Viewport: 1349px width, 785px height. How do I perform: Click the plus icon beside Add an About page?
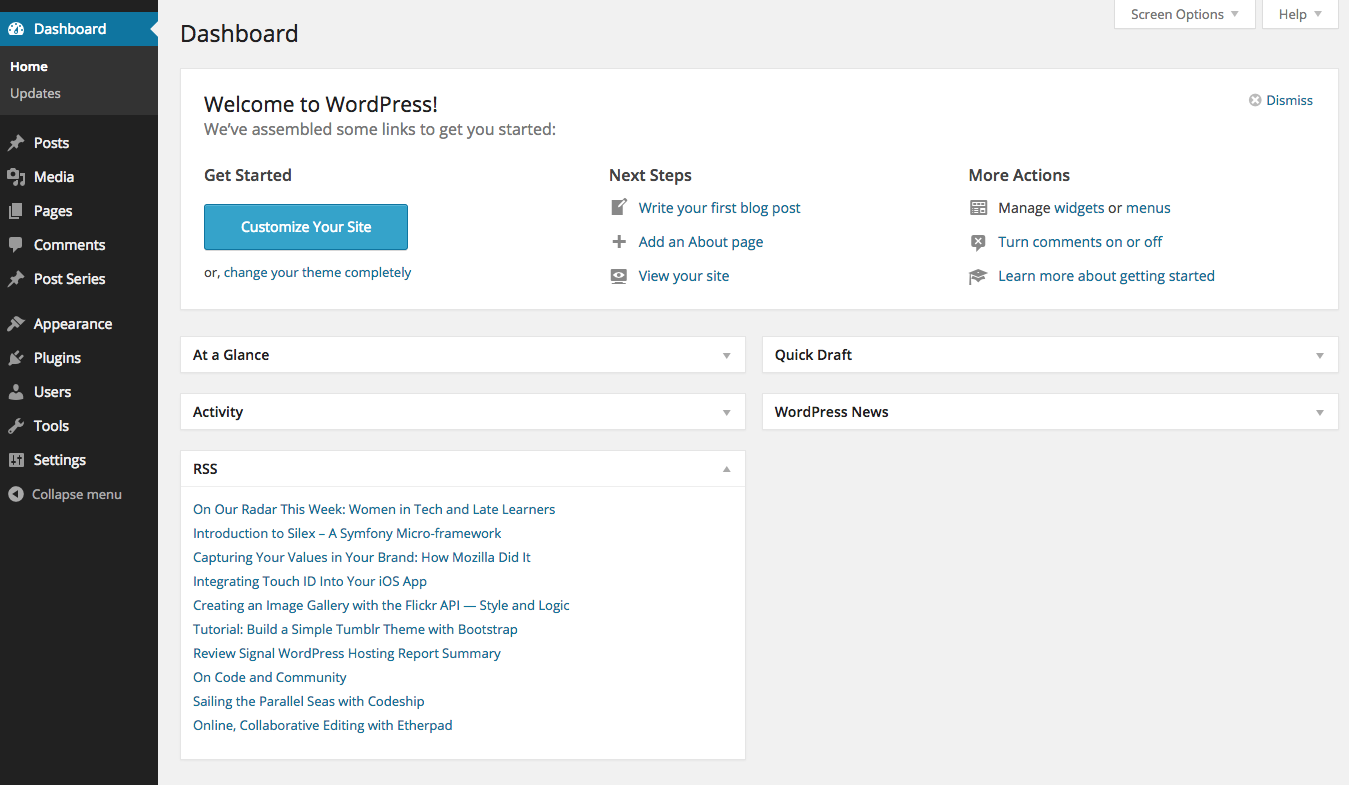click(x=619, y=242)
